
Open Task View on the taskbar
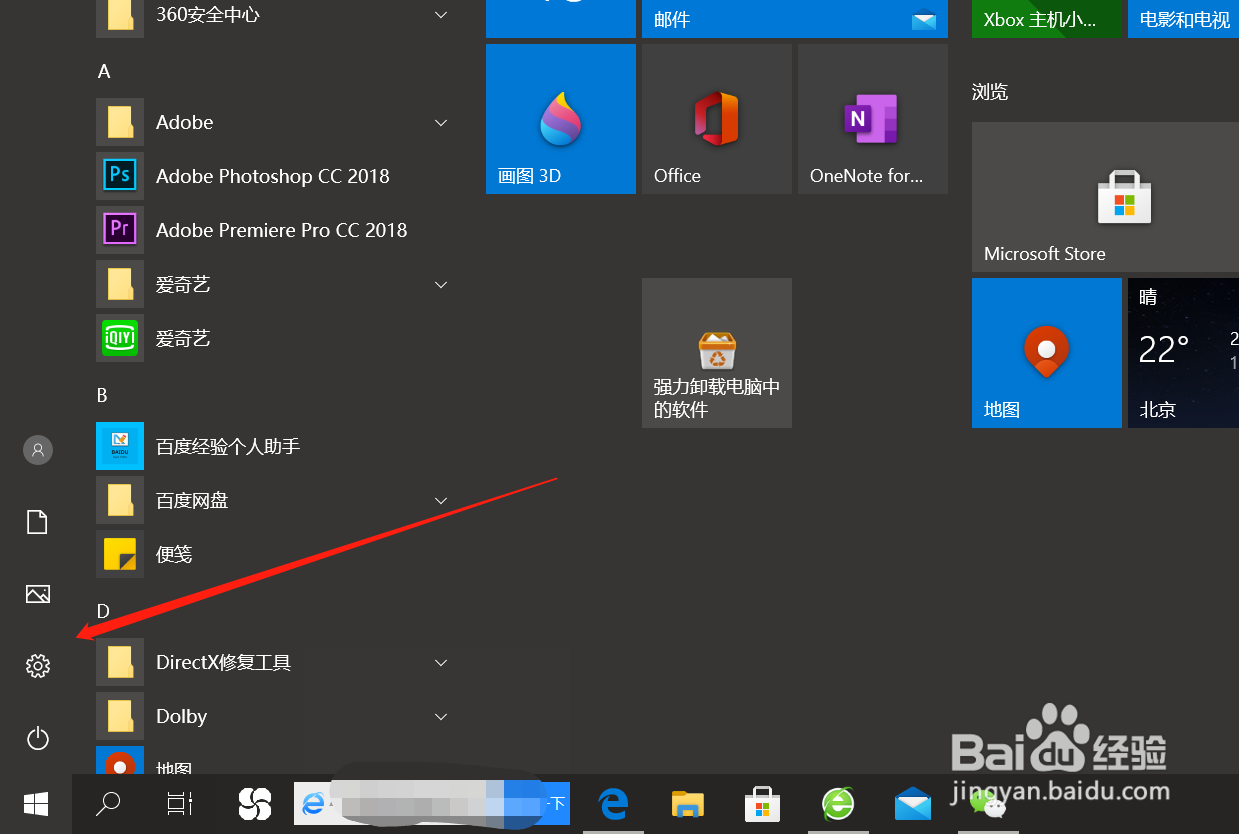(x=180, y=803)
